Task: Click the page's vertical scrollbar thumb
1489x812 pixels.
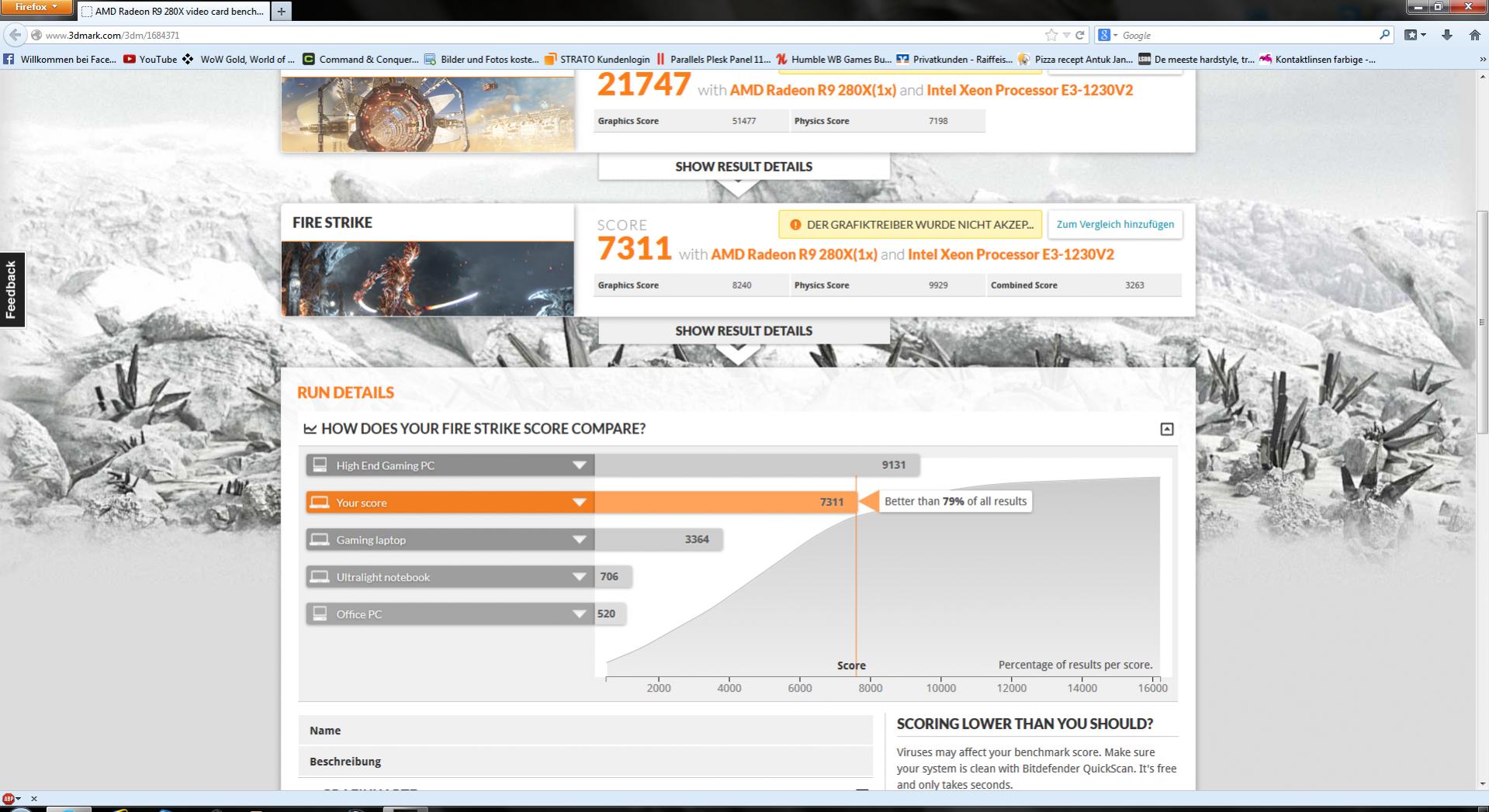Action: point(1483,323)
